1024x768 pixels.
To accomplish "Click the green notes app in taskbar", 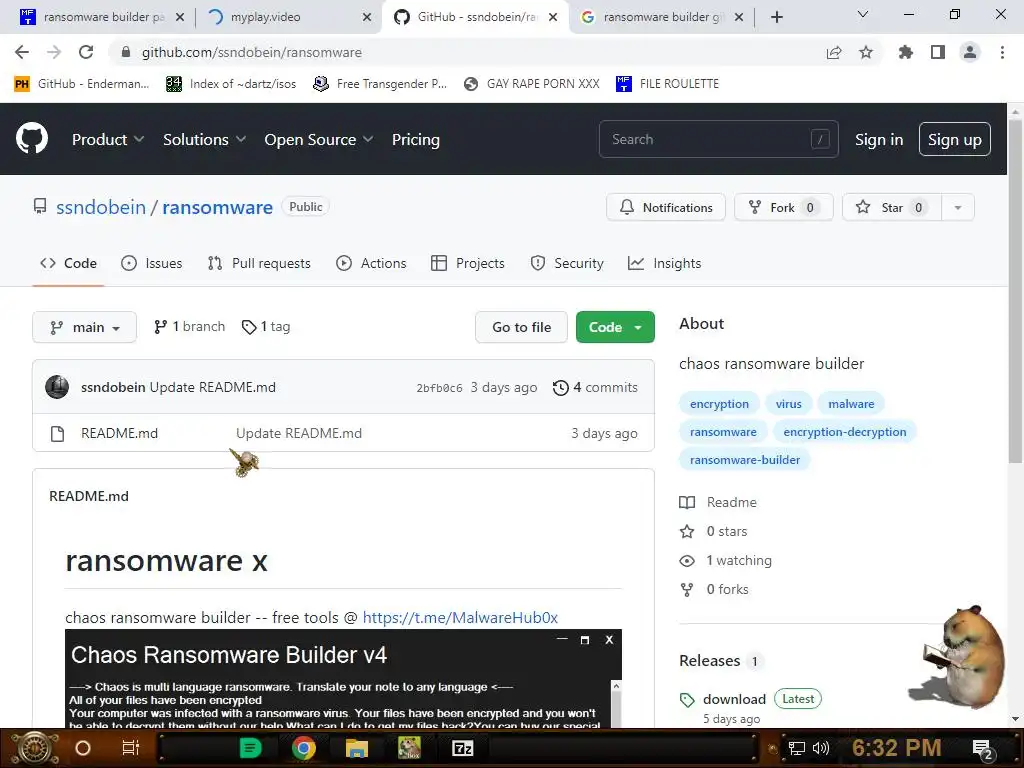I will (251, 748).
